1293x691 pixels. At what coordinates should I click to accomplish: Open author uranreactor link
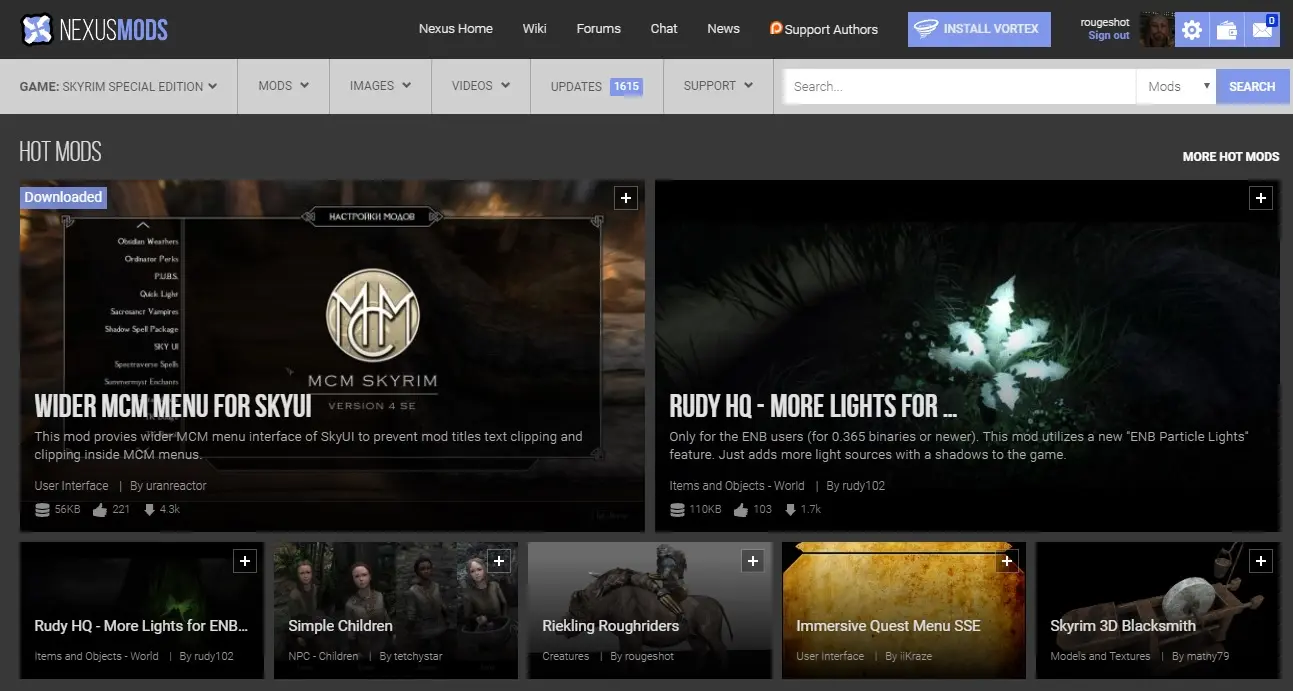[x=177, y=486]
